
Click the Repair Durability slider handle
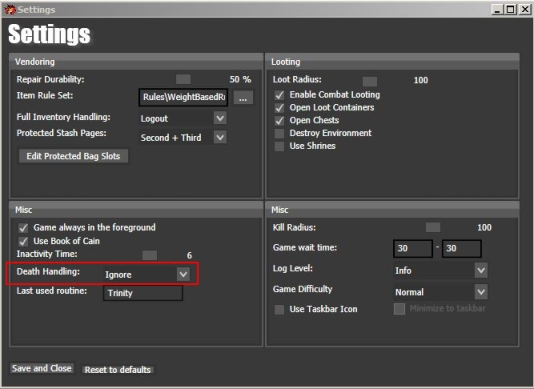183,79
